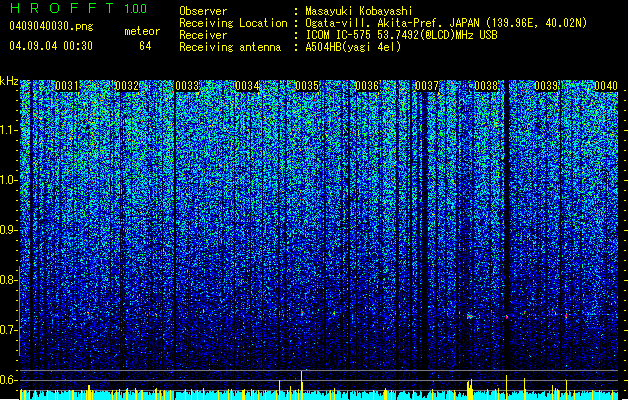
Task: Click the Receiver label
Action: 203,35
